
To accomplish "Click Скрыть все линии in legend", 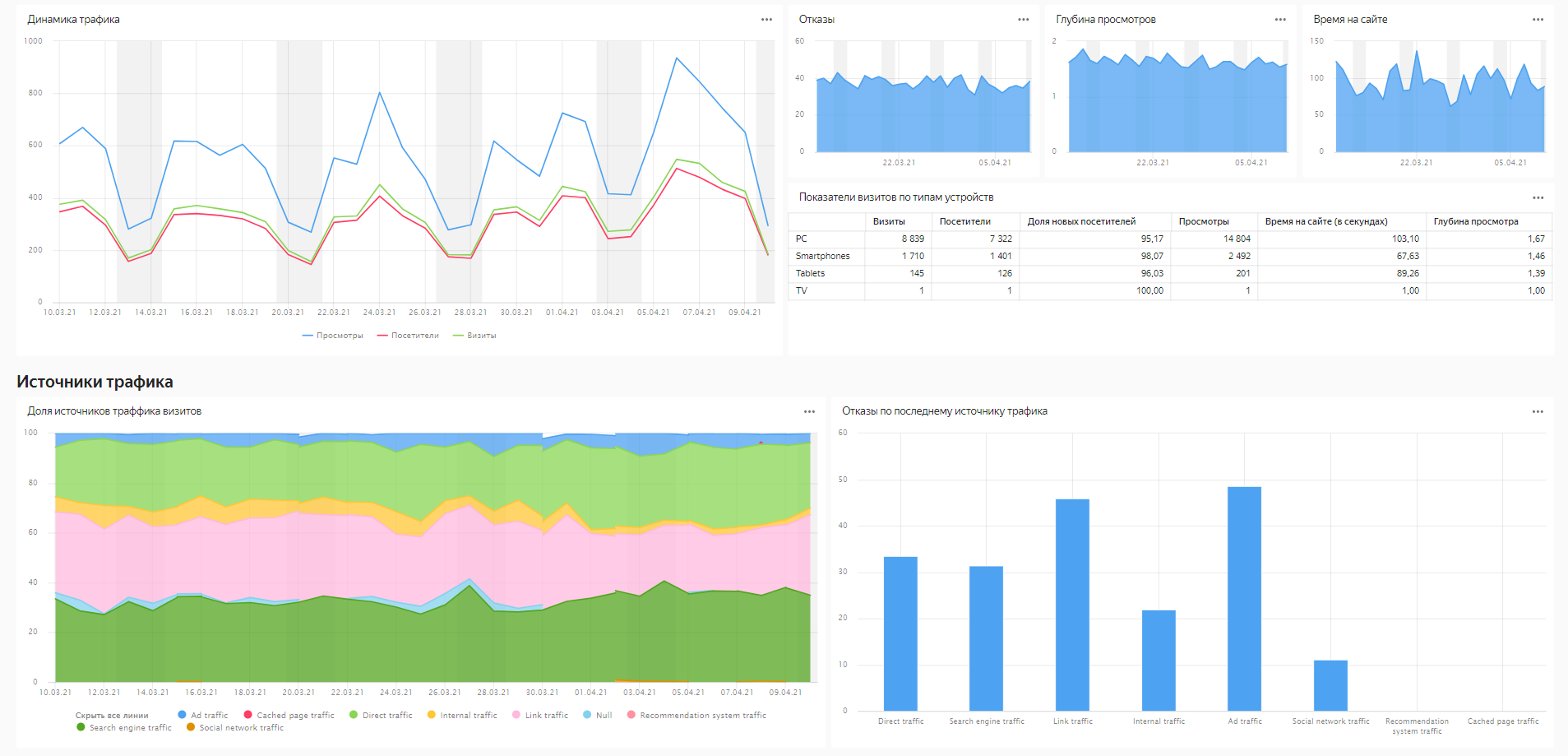I will tap(112, 716).
